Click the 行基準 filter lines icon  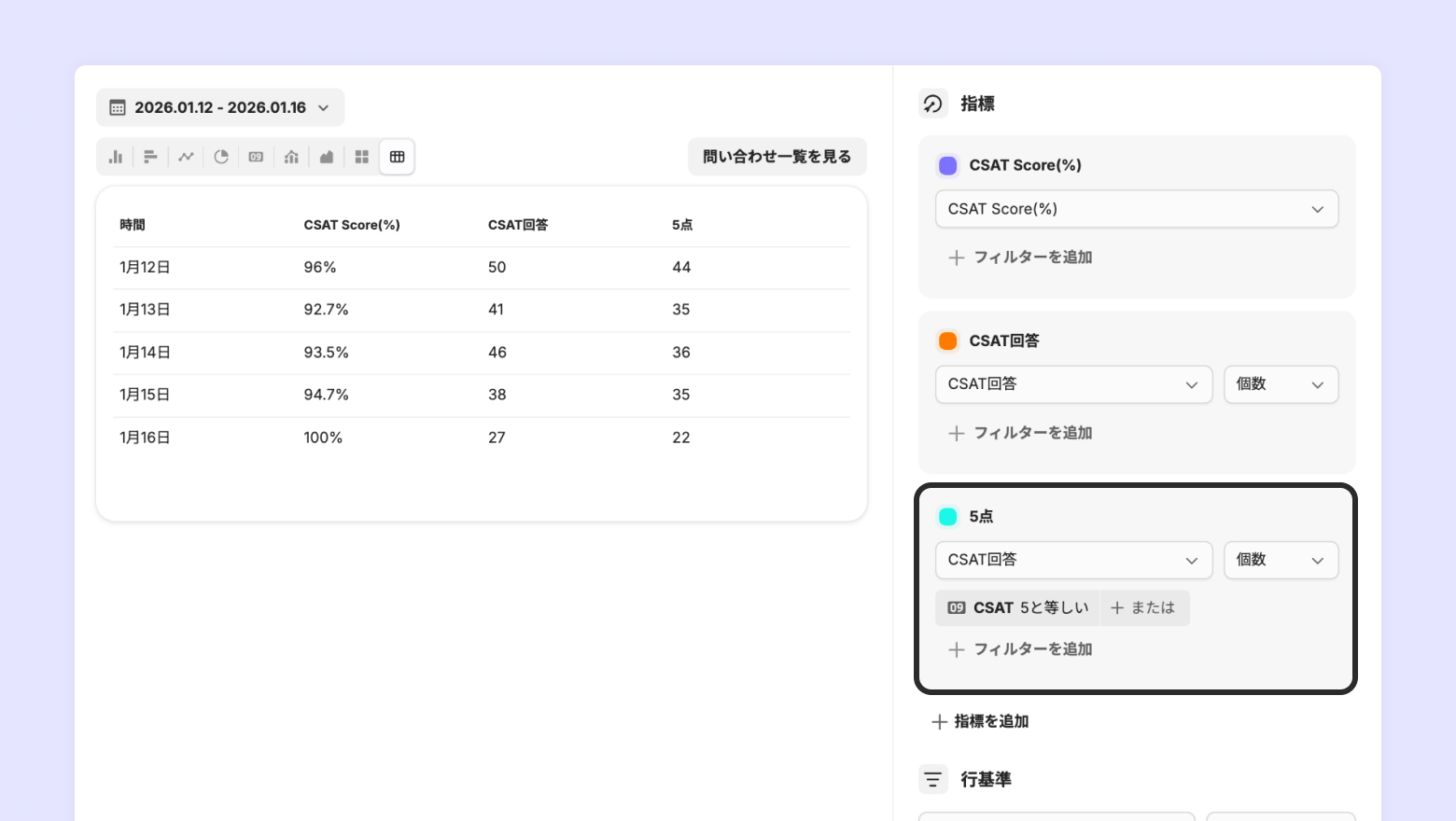point(933,779)
